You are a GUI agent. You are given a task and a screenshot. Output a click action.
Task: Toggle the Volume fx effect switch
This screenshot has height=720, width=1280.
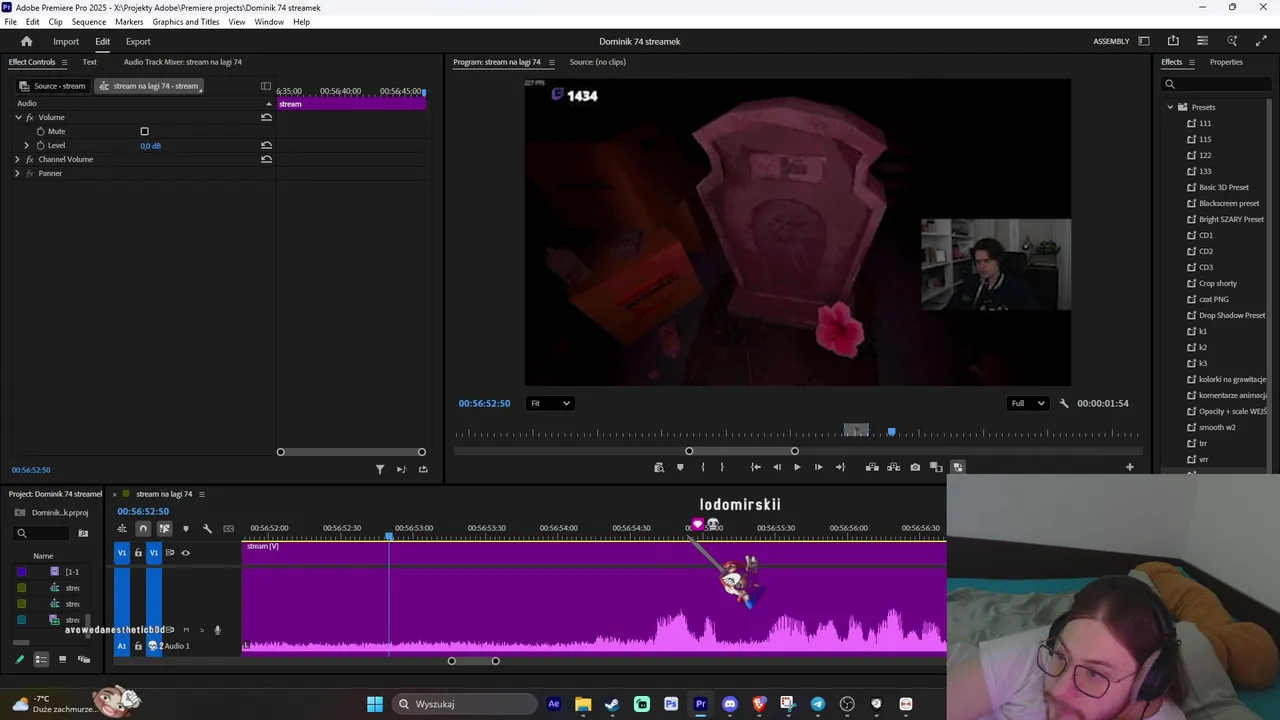click(30, 117)
